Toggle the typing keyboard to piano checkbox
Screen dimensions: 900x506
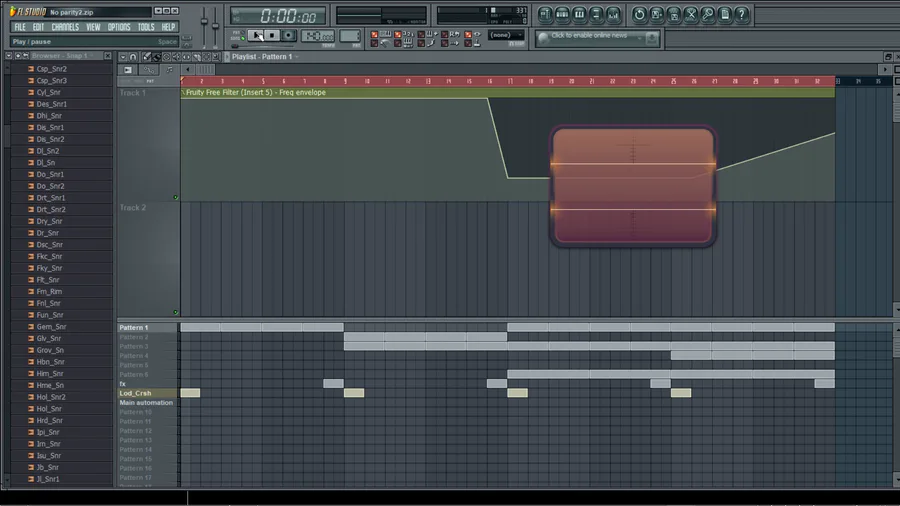(x=374, y=34)
